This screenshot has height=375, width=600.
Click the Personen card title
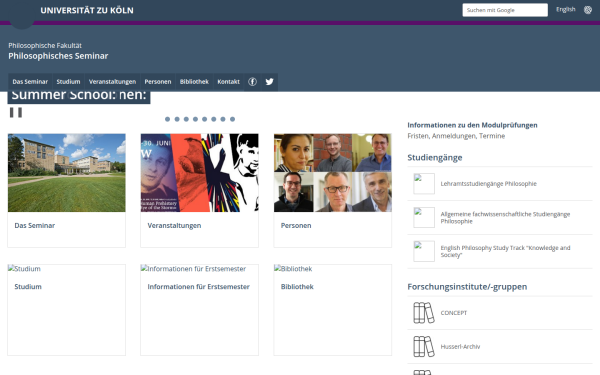[x=296, y=225]
